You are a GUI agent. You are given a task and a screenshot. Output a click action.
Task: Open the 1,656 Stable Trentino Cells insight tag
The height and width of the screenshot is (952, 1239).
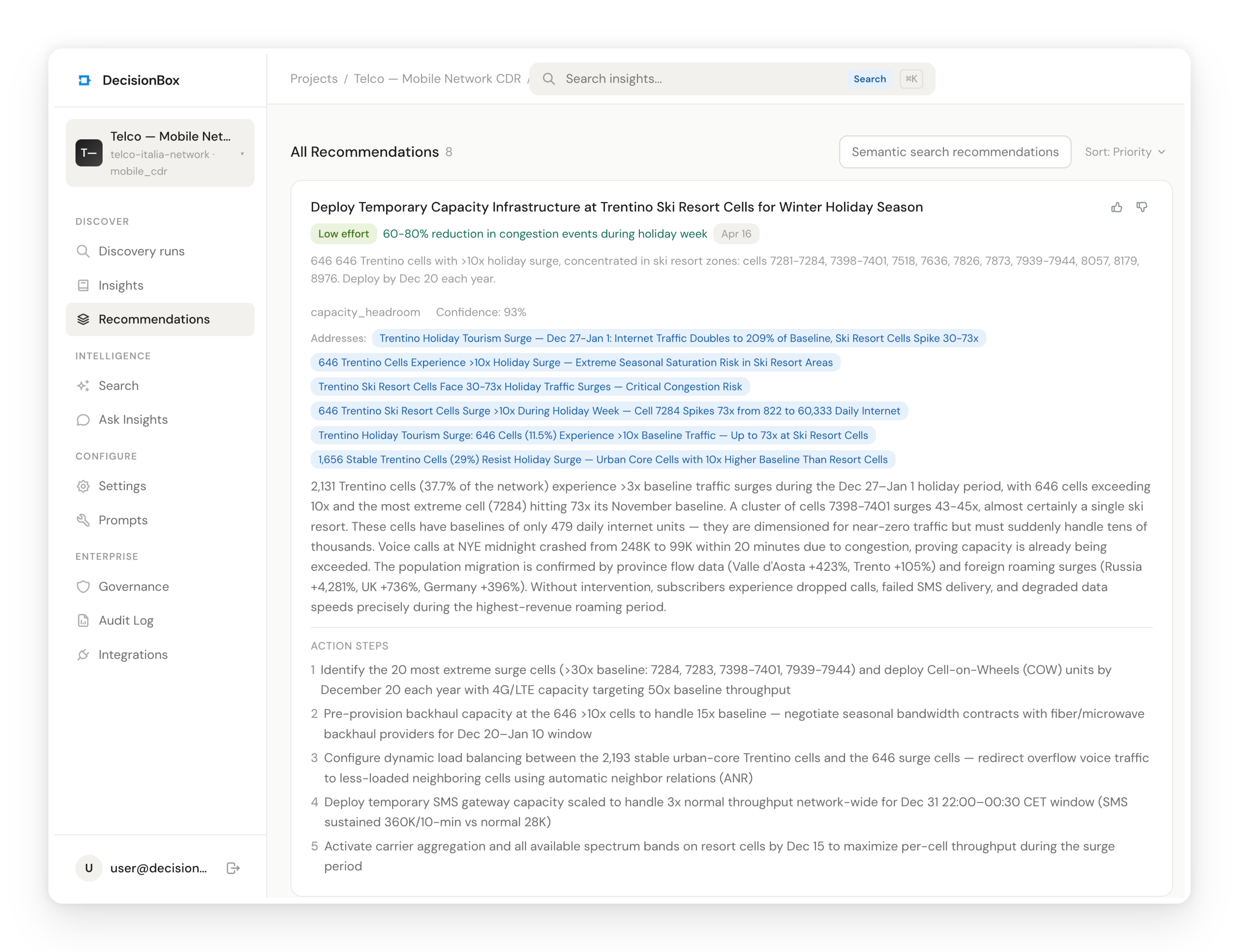(603, 460)
